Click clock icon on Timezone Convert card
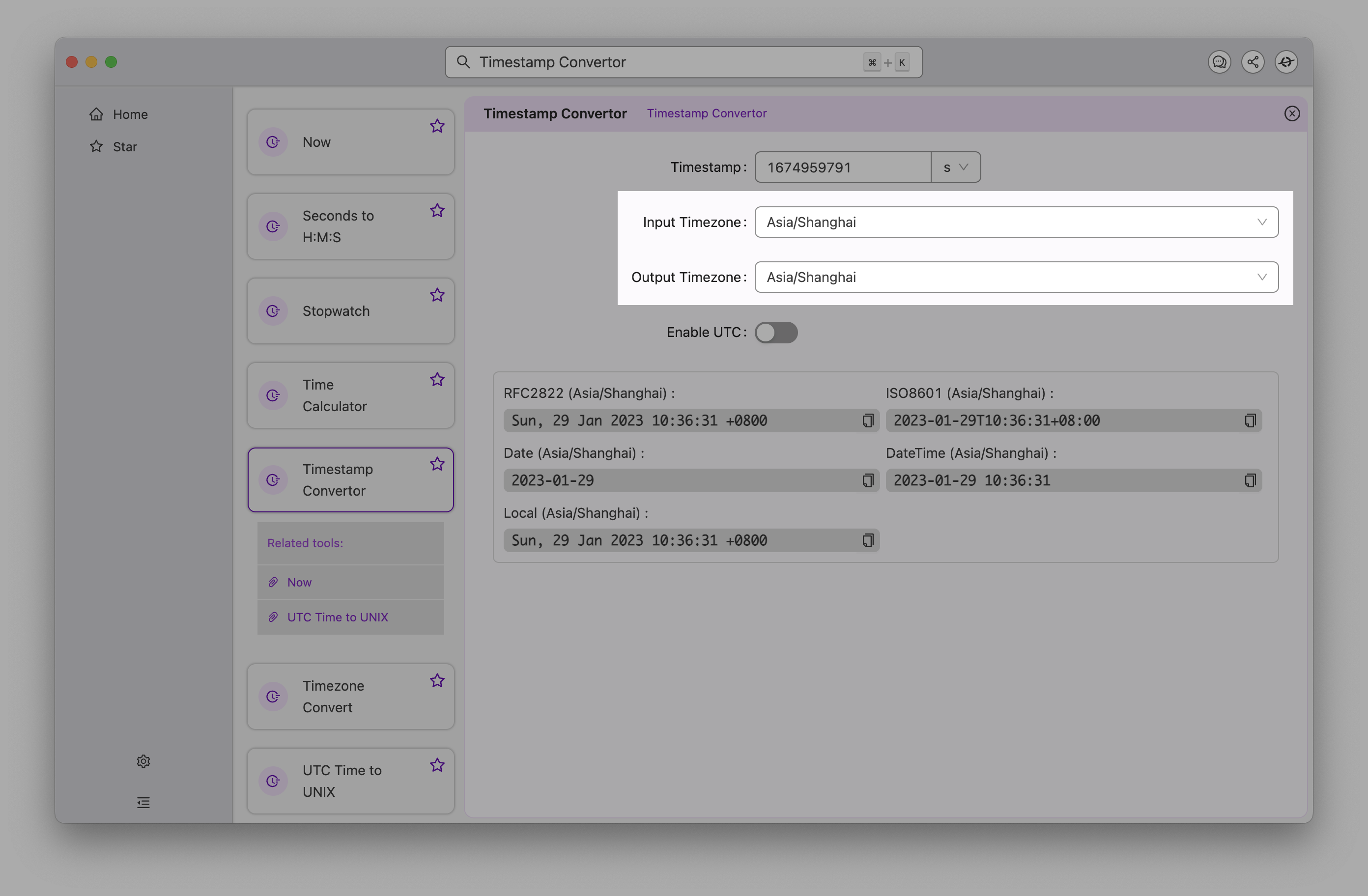The width and height of the screenshot is (1368, 896). coord(273,697)
